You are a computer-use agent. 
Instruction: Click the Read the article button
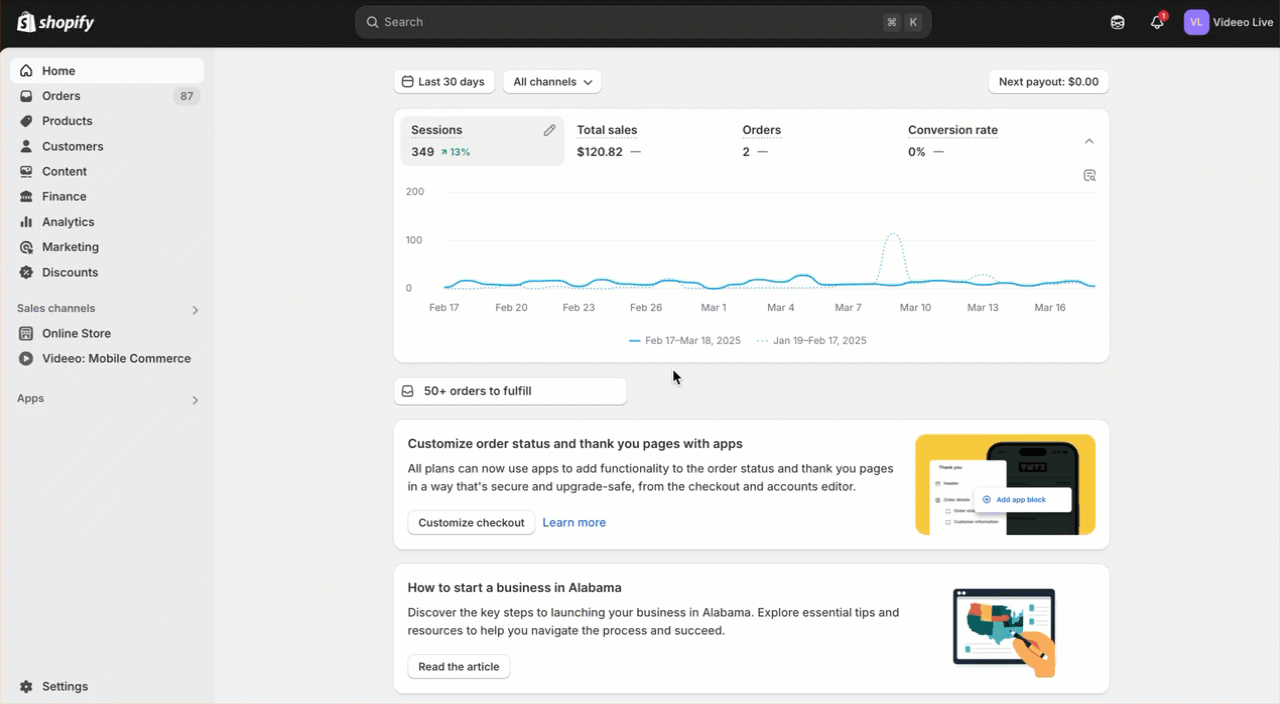click(x=458, y=667)
